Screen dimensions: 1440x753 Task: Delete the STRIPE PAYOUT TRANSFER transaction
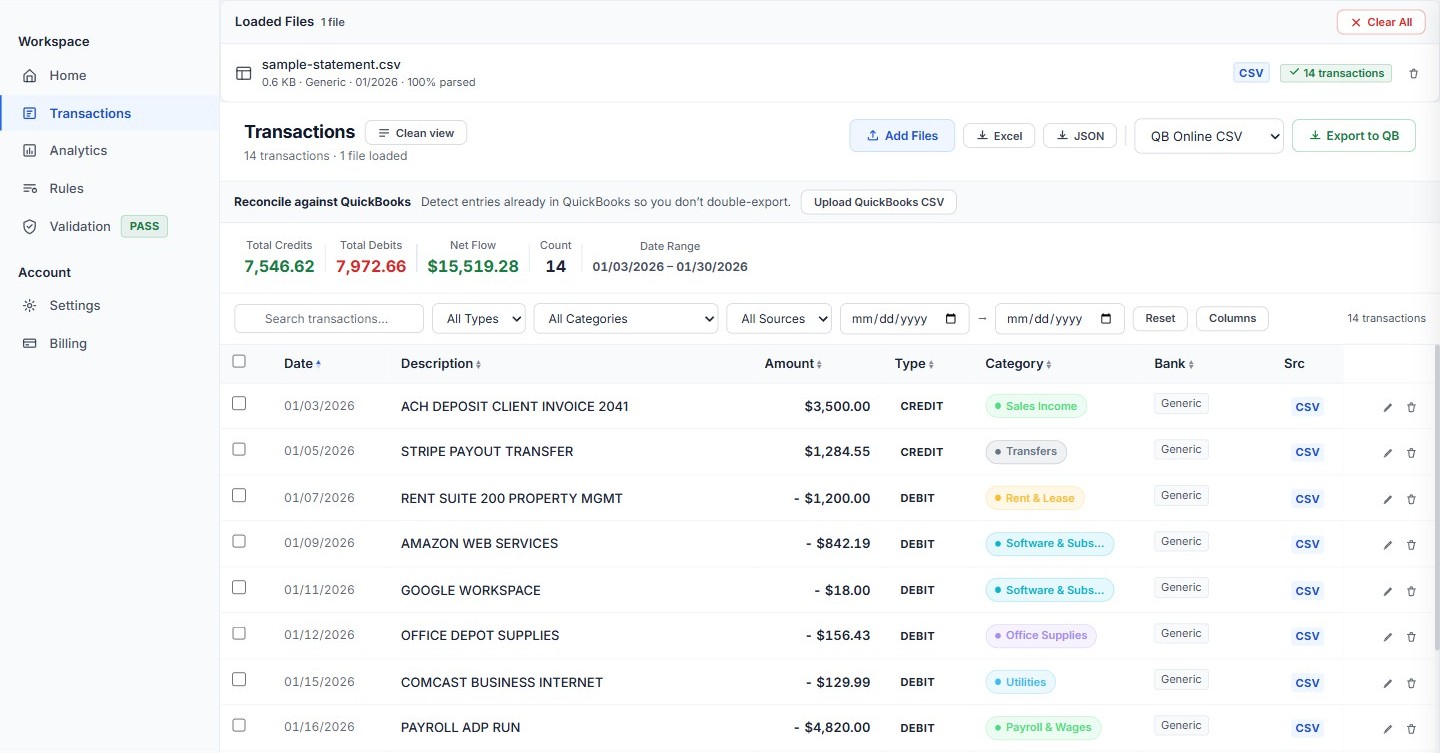(x=1411, y=453)
